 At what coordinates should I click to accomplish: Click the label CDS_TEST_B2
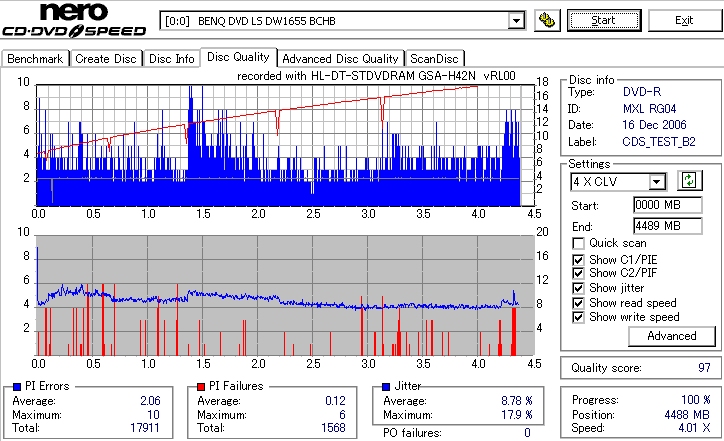[x=659, y=142]
